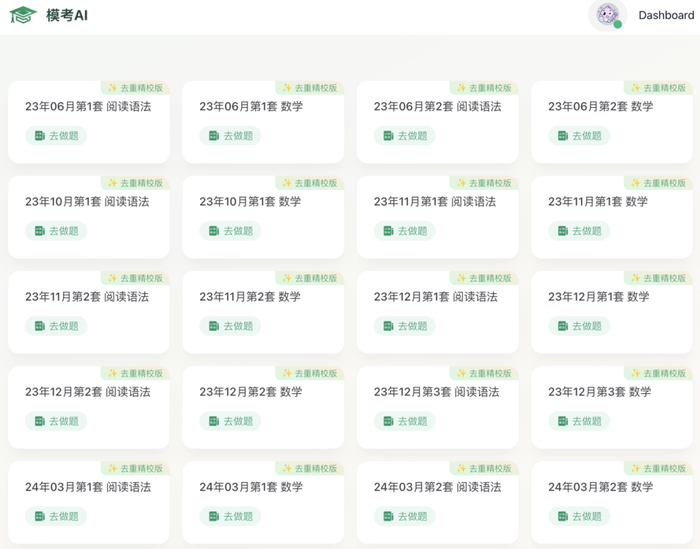Click the 去重精校版 badge on 23年06月第2套 阅读语法

click(484, 88)
